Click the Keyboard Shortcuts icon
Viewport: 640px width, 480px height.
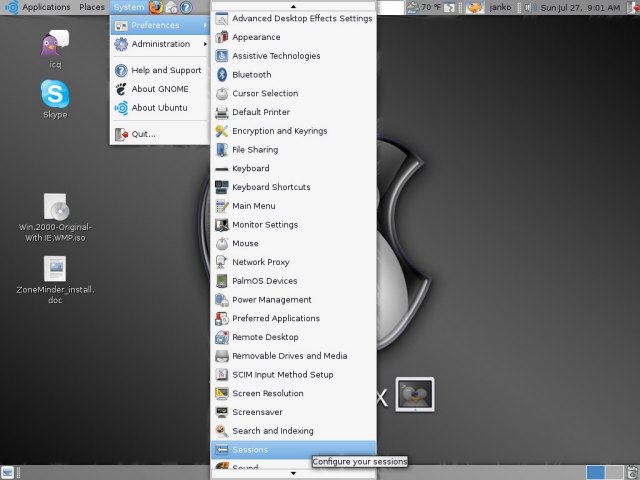click(222, 187)
